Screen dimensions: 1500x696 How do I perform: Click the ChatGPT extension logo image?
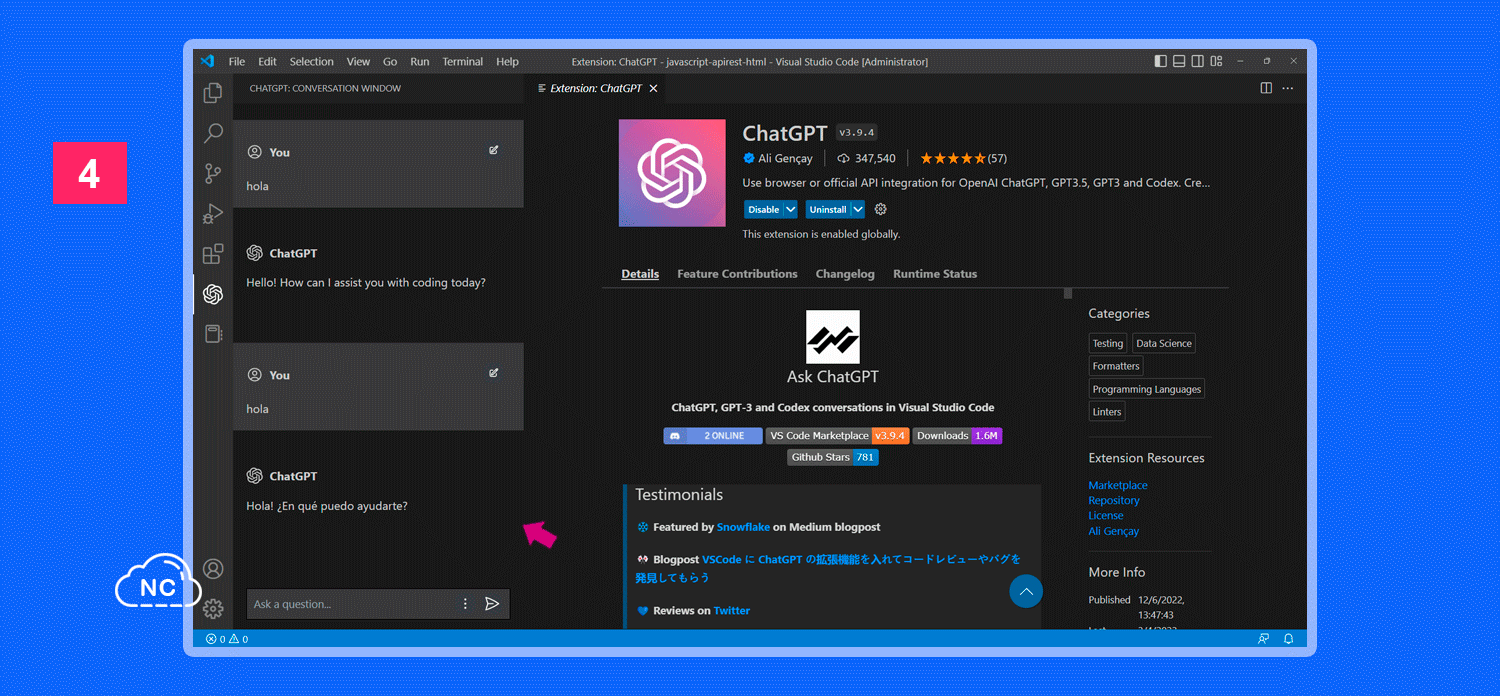672,173
